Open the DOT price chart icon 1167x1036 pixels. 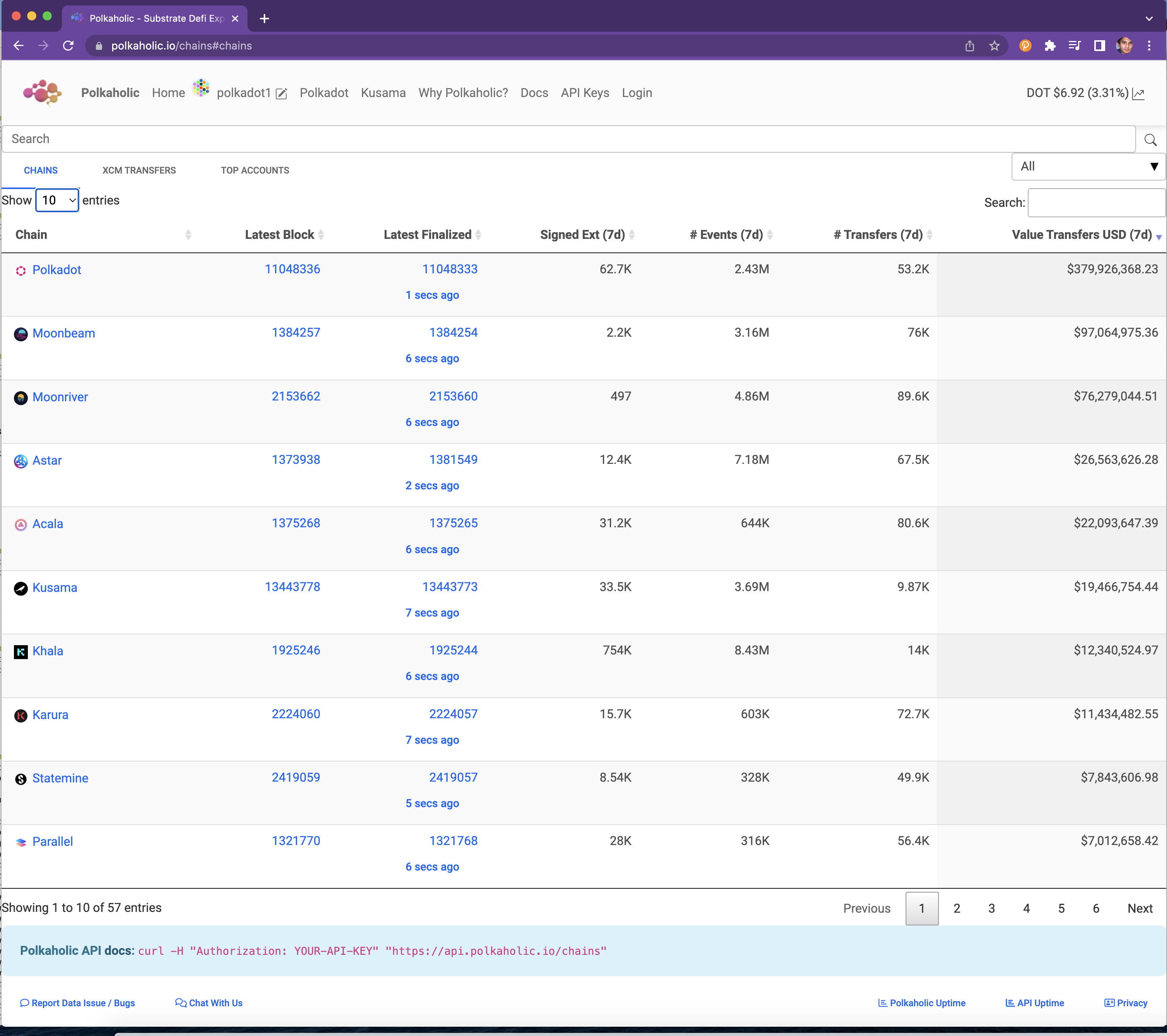1138,94
